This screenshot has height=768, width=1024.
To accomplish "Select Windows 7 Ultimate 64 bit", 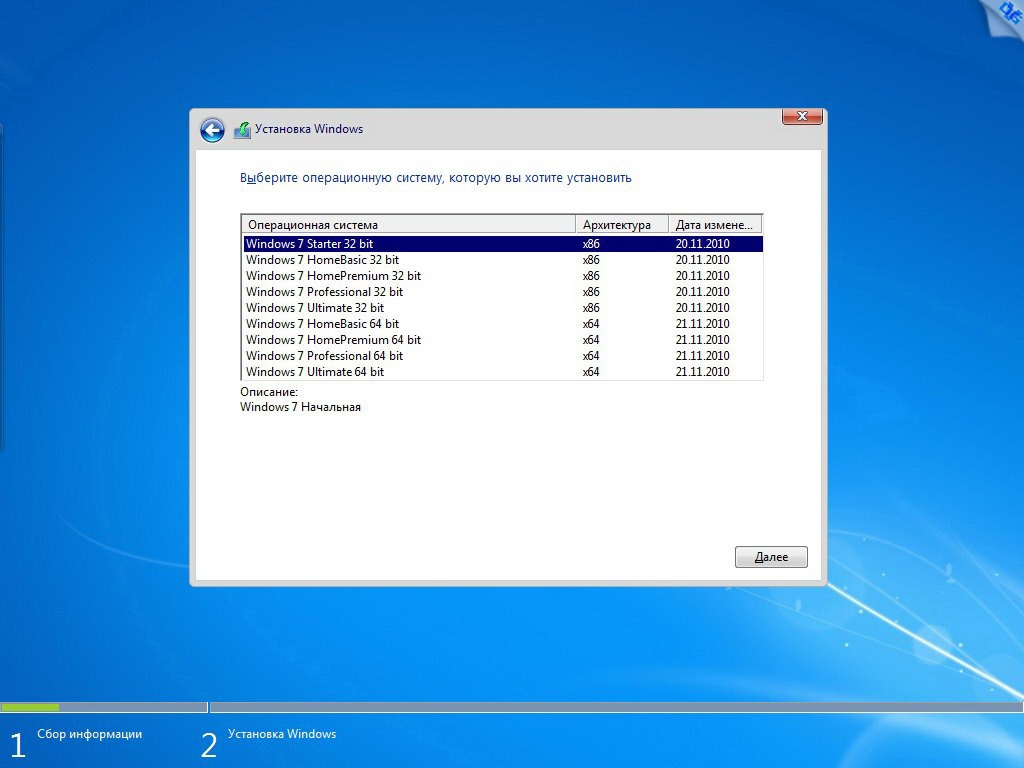I will point(503,372).
